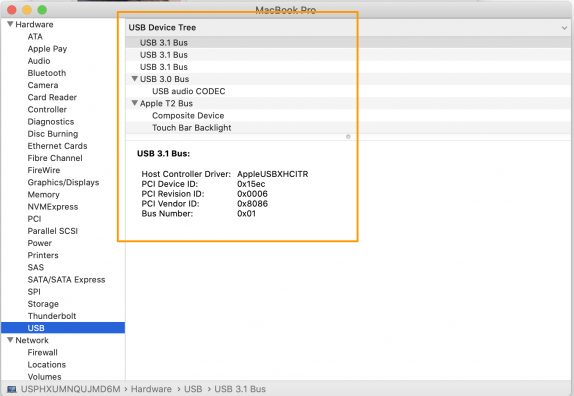The width and height of the screenshot is (574, 396).
Task: Click USPHXUMNQUJMD6M in the path bar
Action: pyautogui.click(x=70, y=389)
